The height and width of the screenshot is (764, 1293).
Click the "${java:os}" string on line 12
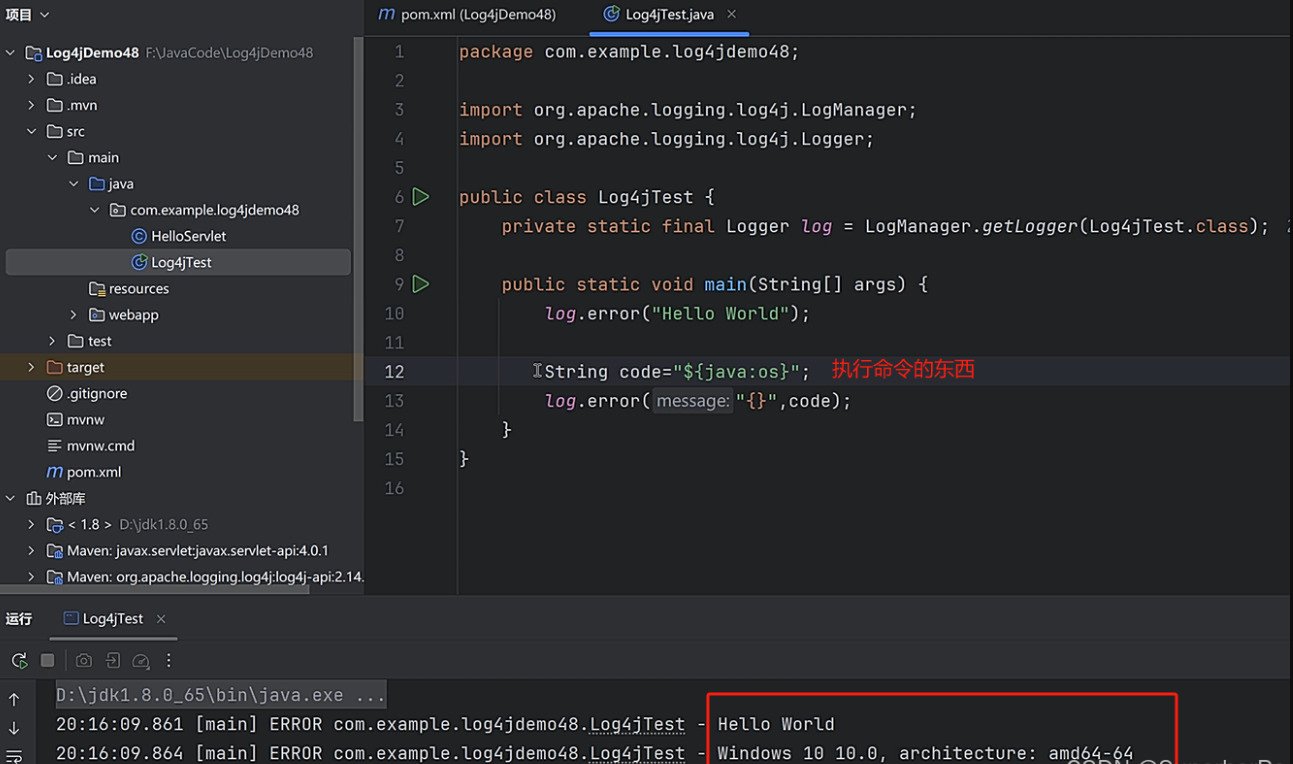tap(736, 372)
